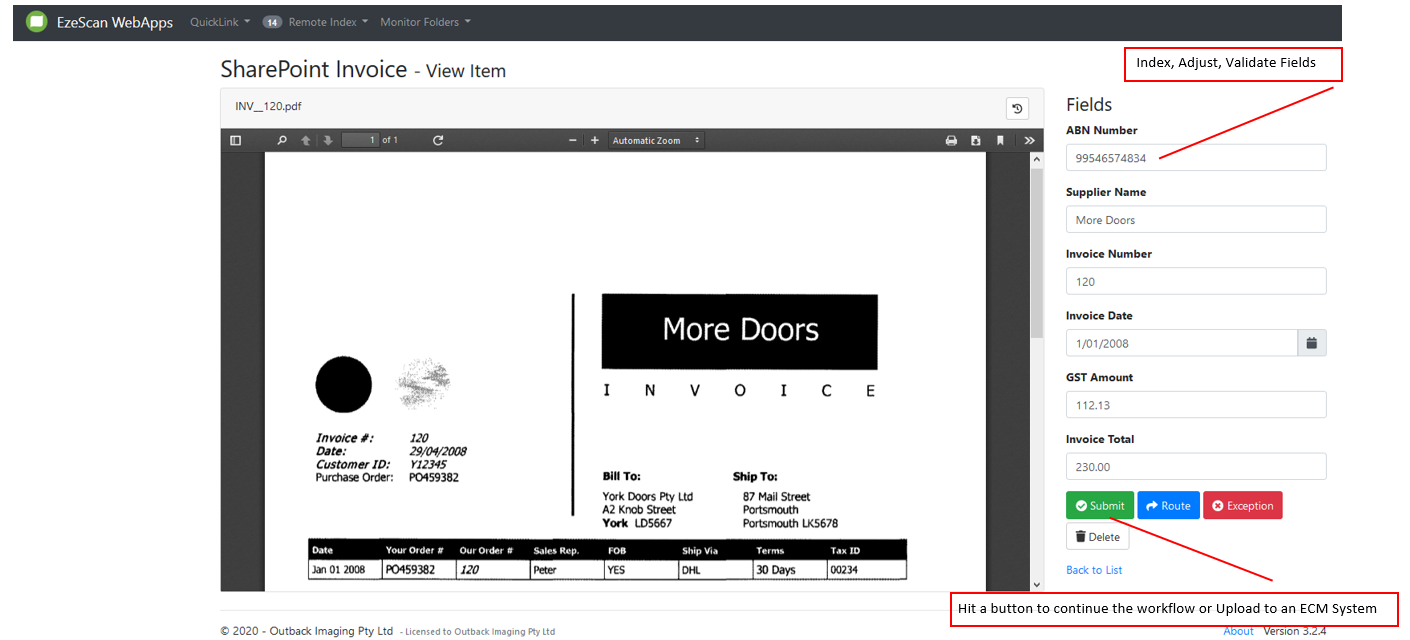Follow the Back to List link
Viewport: 1410px width, 640px height.
[x=1094, y=570]
